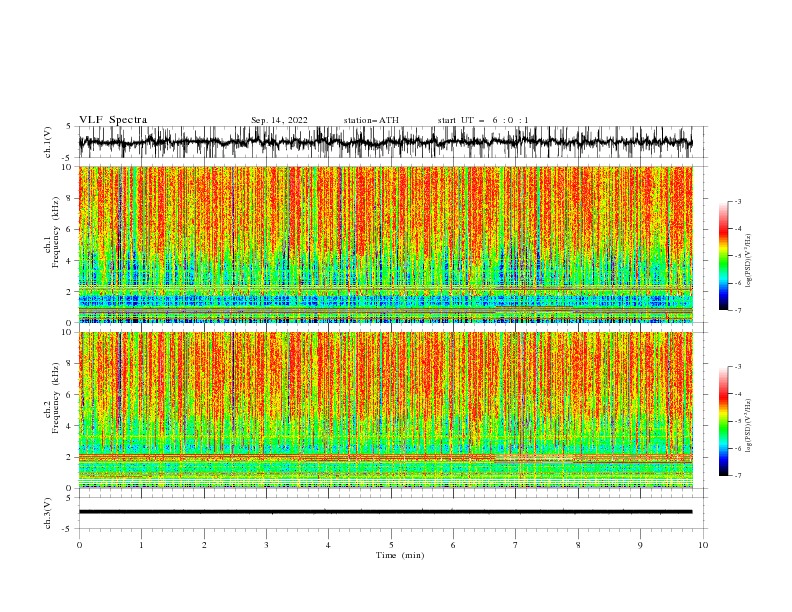Screen dimensions: 792x612
Task: Click the "start UT = 6 :0 :1" text
Action: tap(483, 120)
